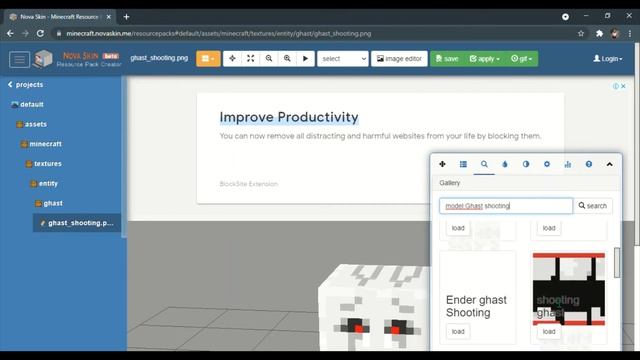Screen dimensions: 640x360
Task: Click the zoom out magnifier icon
Action: click(x=269, y=59)
